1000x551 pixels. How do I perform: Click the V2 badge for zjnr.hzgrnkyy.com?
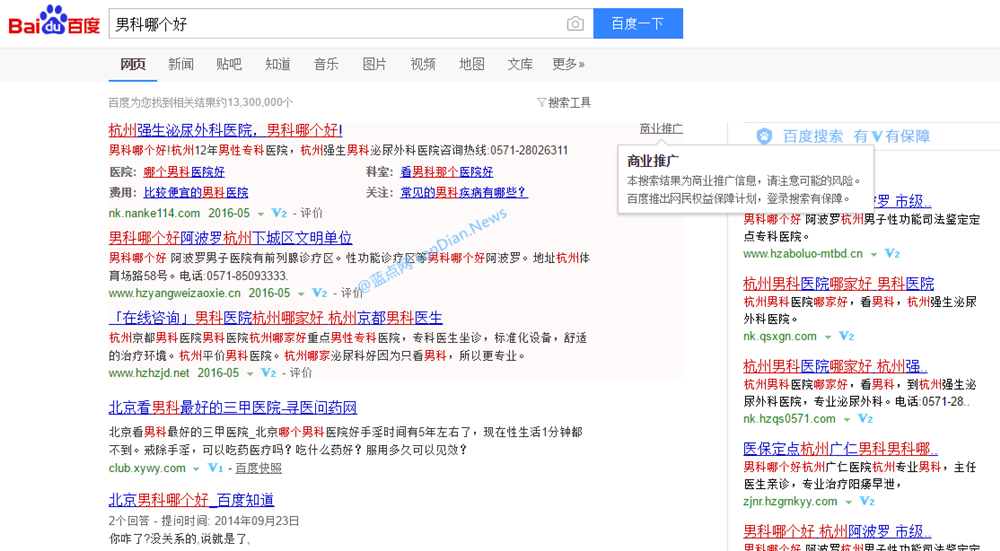(867, 502)
